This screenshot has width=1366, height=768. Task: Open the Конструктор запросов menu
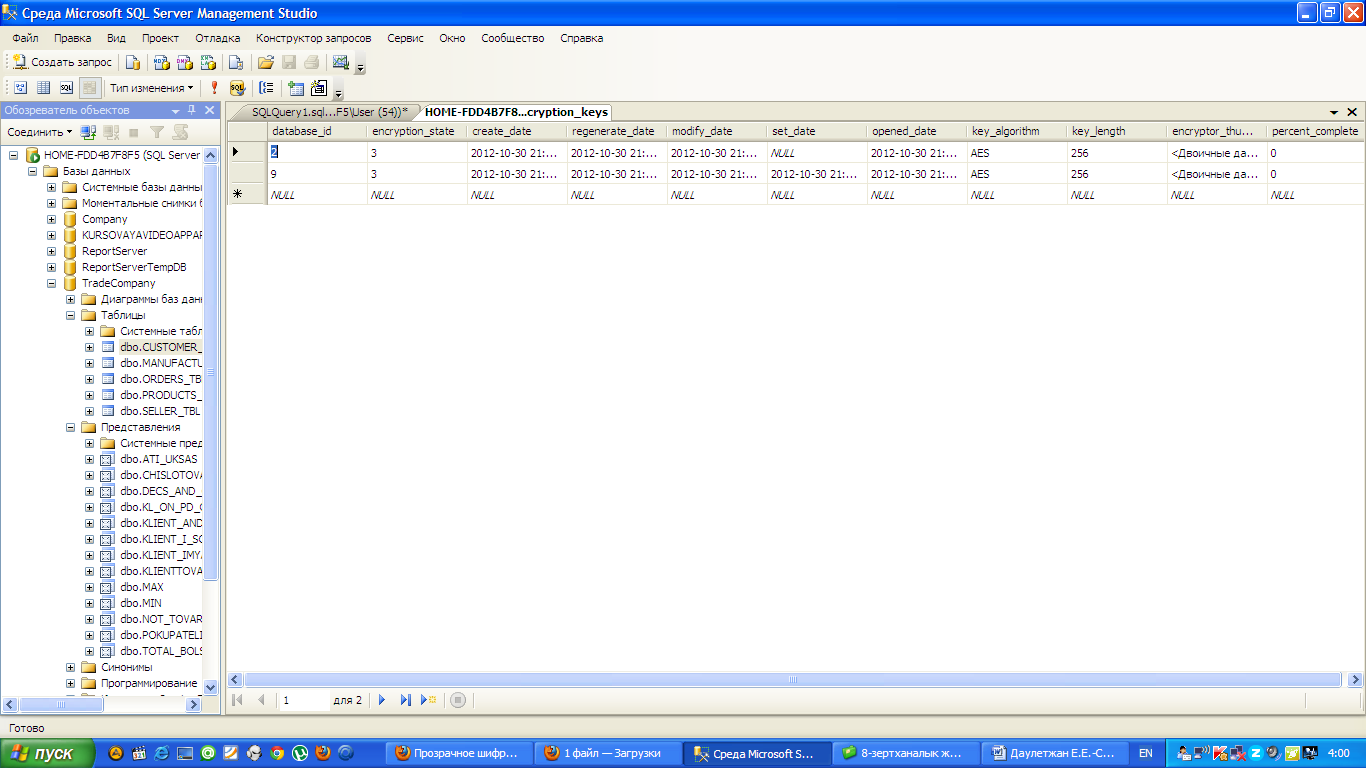pyautogui.click(x=314, y=38)
